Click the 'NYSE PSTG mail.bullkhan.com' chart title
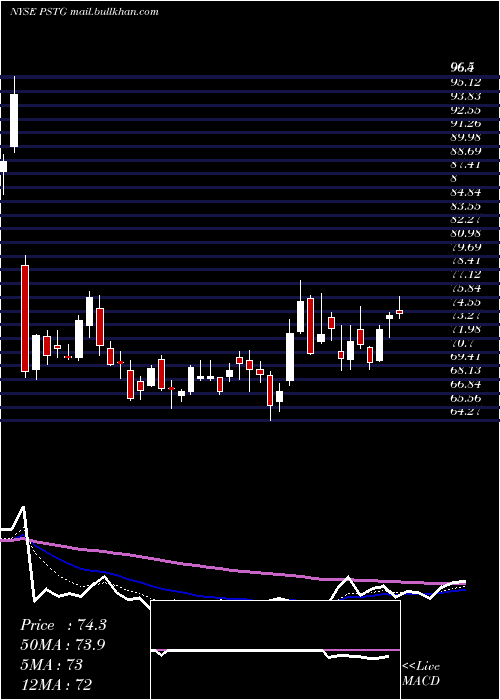The width and height of the screenshot is (500, 700). pyautogui.click(x=84, y=12)
